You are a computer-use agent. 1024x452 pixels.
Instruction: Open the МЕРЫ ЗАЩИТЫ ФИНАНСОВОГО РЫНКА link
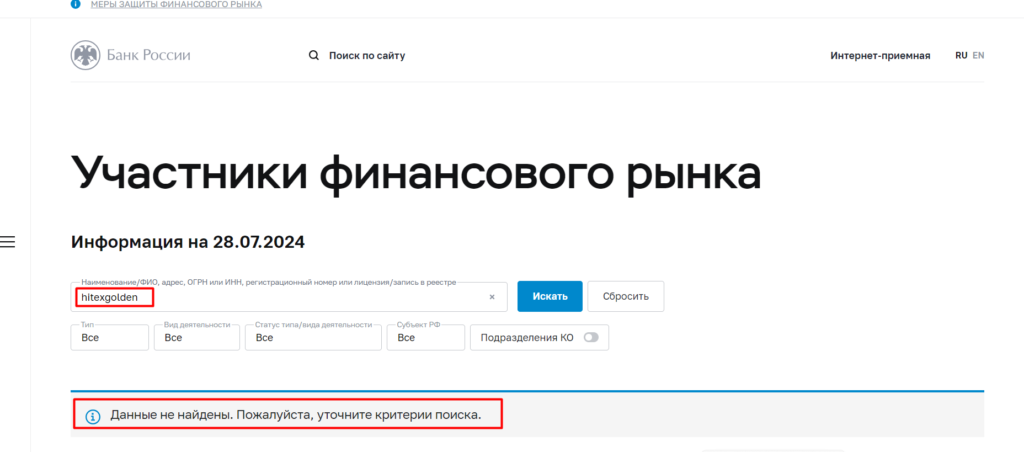pos(176,5)
